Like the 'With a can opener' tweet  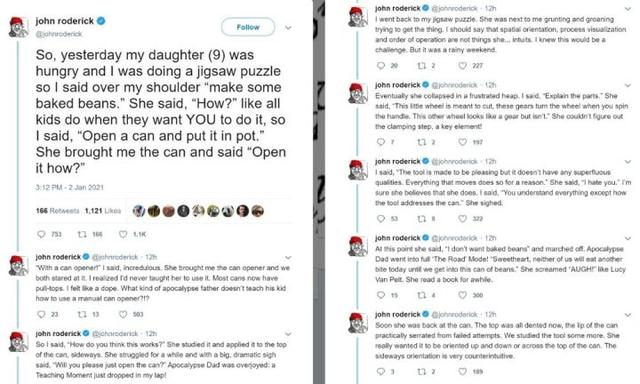(123, 314)
